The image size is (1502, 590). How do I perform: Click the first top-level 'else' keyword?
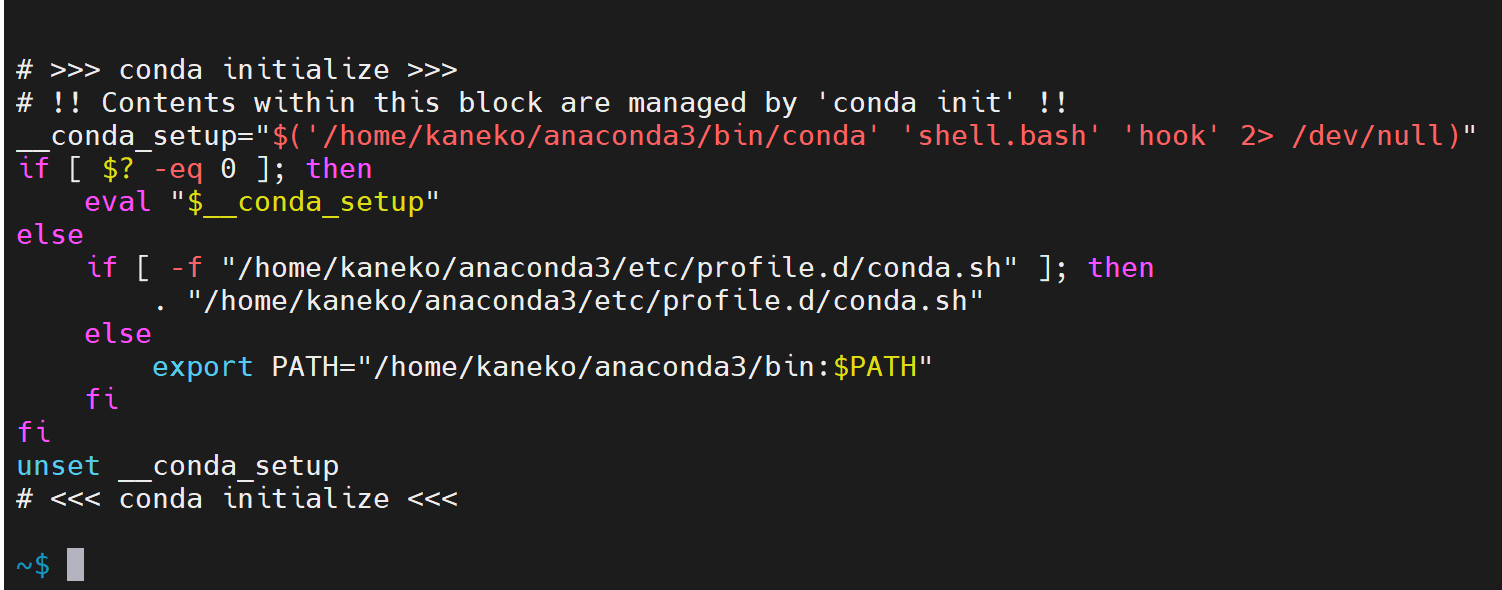[x=50, y=235]
